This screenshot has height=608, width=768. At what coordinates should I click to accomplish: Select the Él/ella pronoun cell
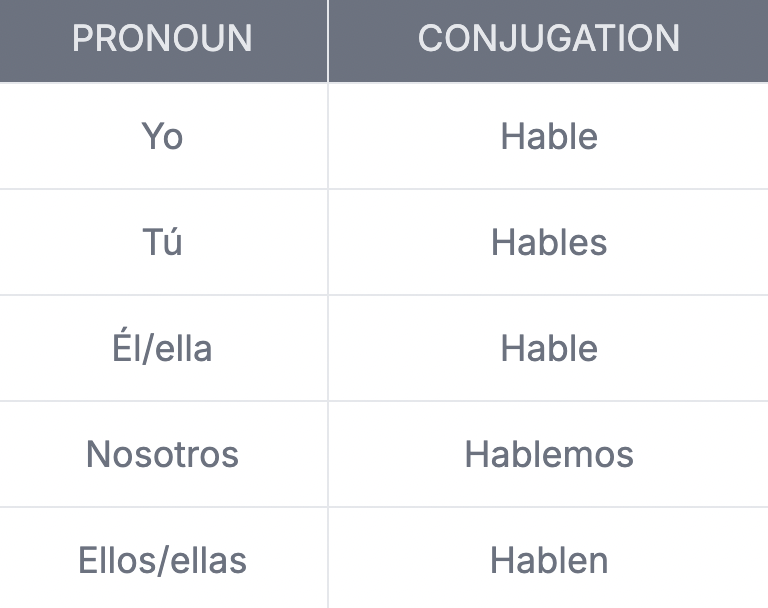coord(164,348)
